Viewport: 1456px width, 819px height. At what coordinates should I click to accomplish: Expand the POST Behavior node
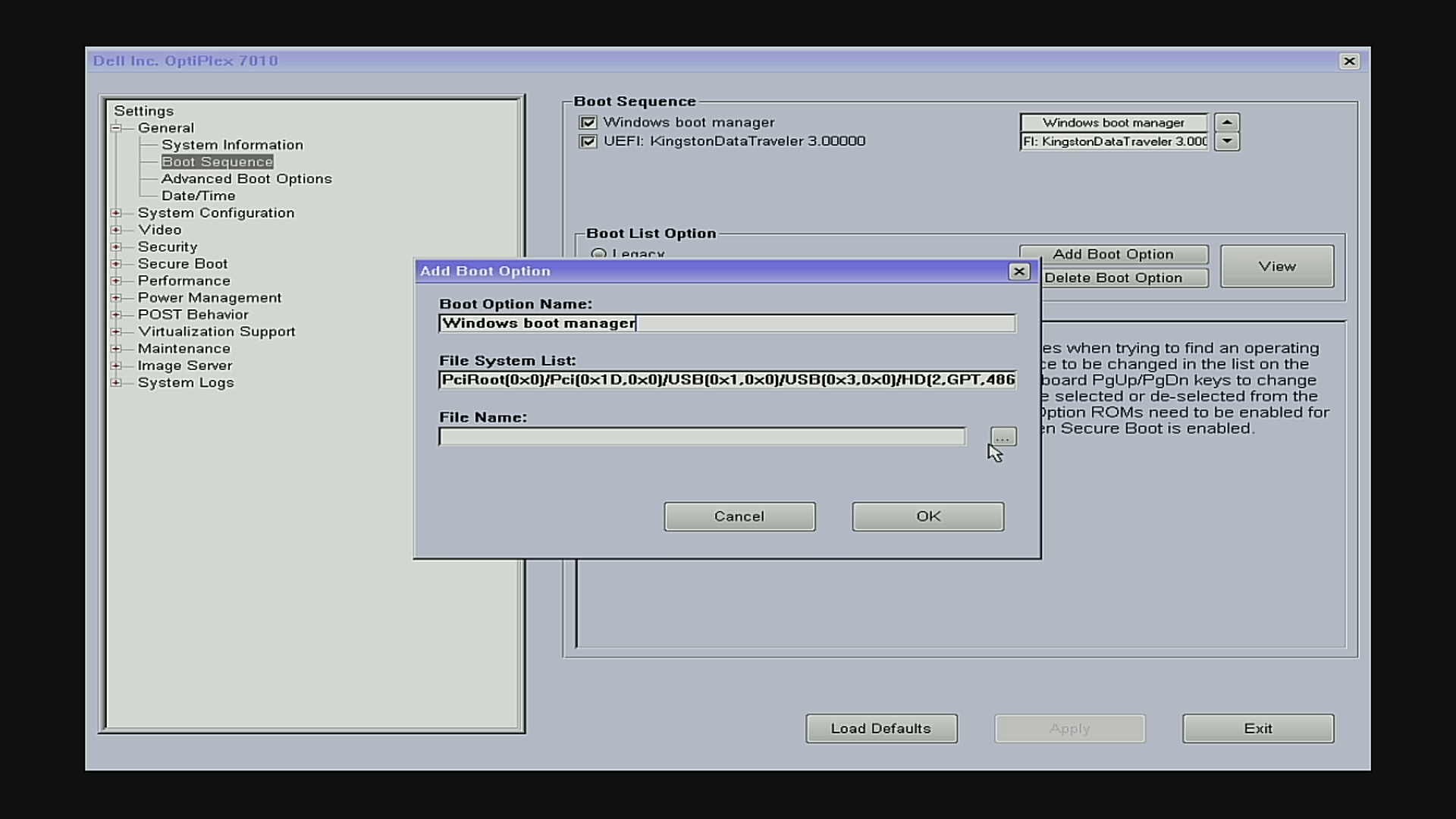[x=116, y=315]
